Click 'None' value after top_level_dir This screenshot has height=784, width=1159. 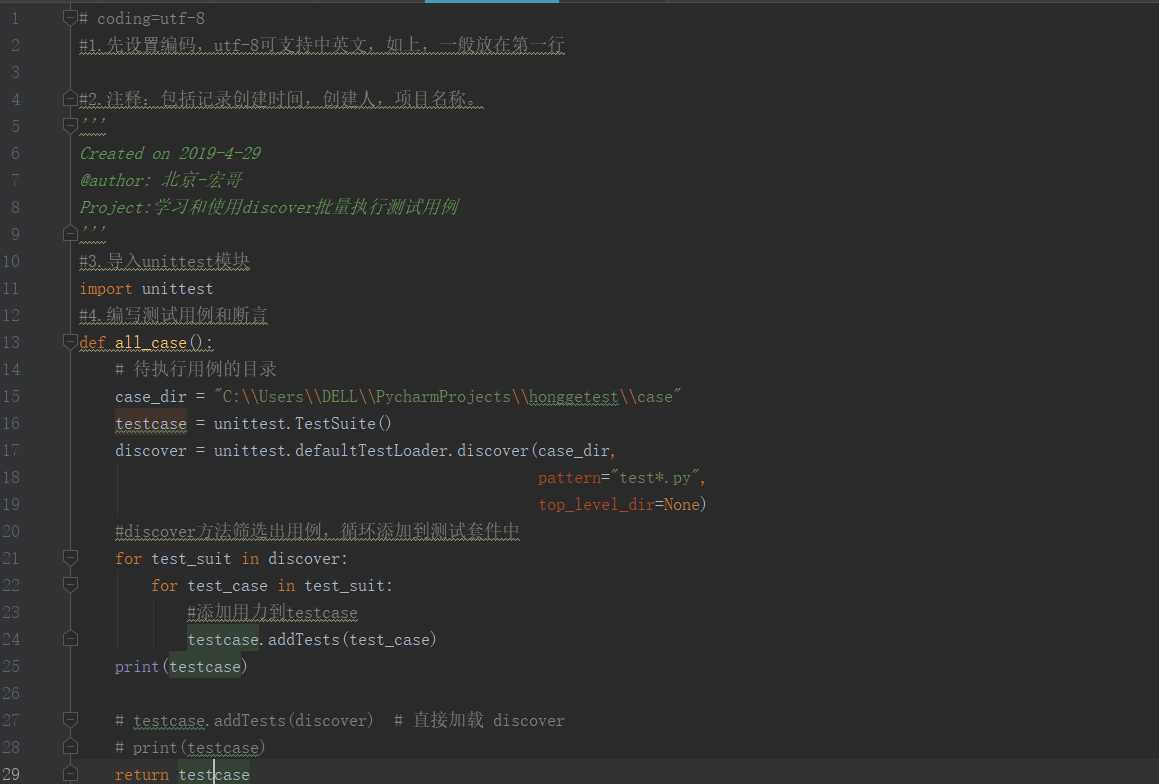(x=682, y=504)
